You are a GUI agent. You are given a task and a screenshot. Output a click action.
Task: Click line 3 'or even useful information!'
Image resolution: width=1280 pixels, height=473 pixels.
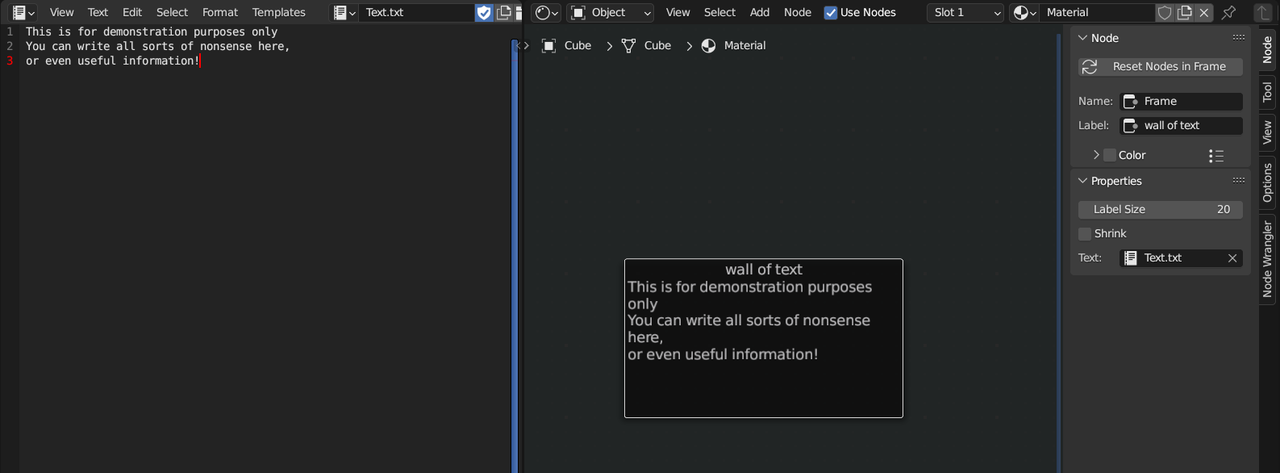click(x=113, y=61)
